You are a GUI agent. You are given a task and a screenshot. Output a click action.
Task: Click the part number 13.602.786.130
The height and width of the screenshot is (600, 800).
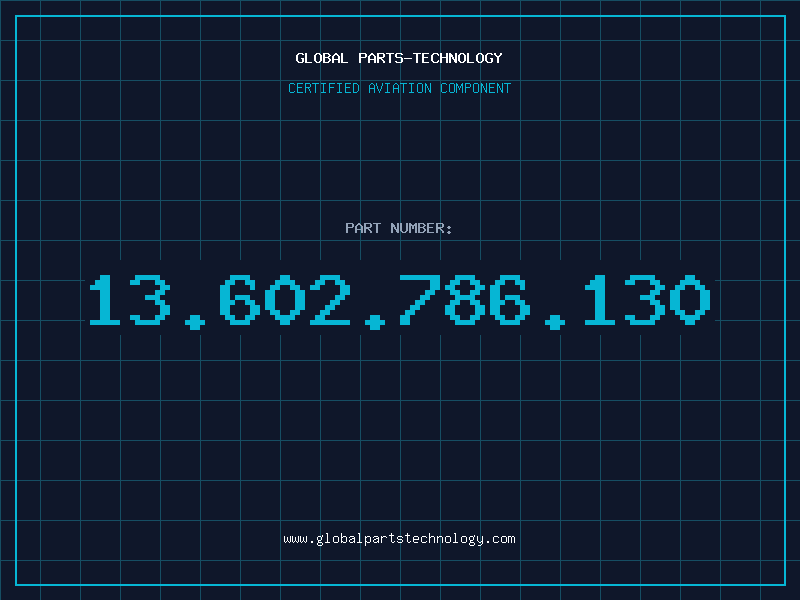pyautogui.click(x=400, y=301)
